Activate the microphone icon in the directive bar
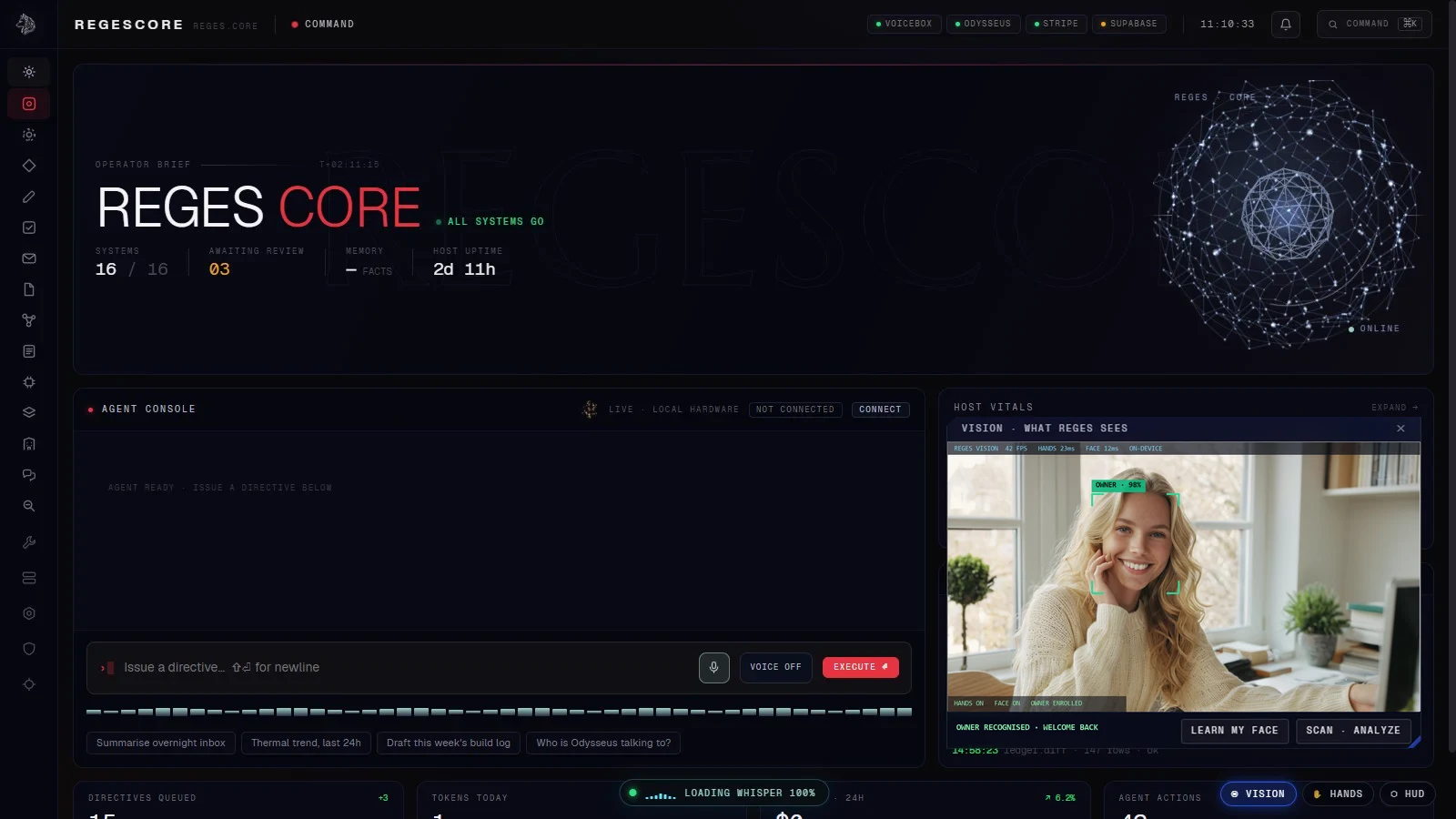Image resolution: width=1456 pixels, height=819 pixels. 714,667
